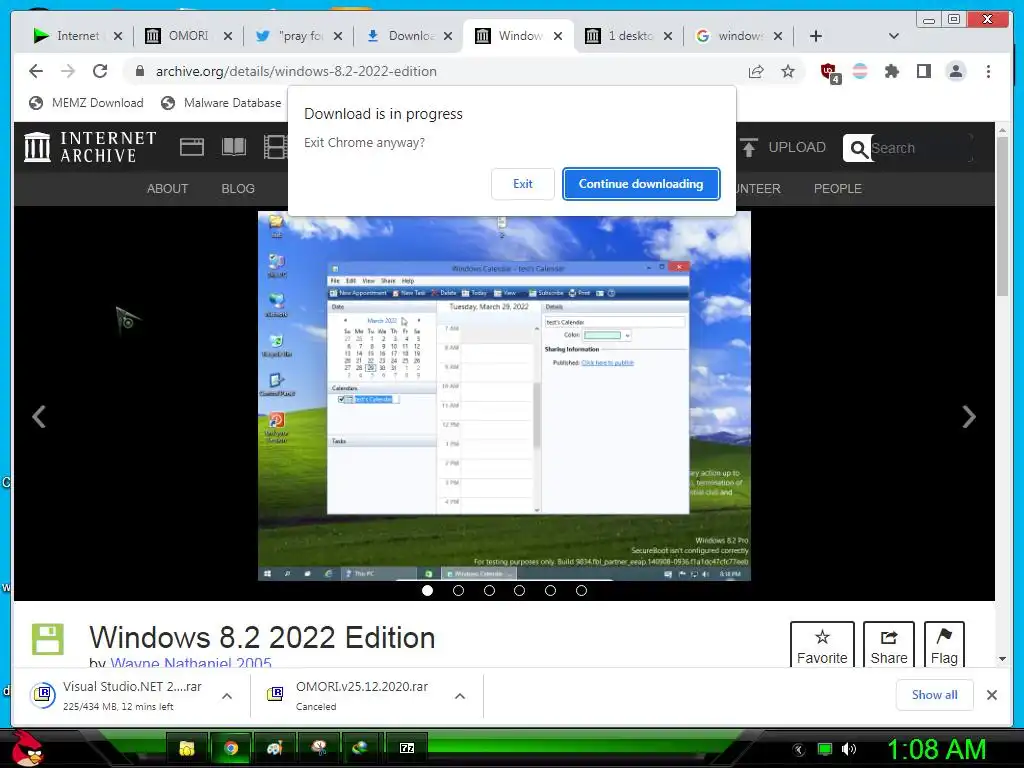Click the volume speaker tray icon

coord(849,749)
